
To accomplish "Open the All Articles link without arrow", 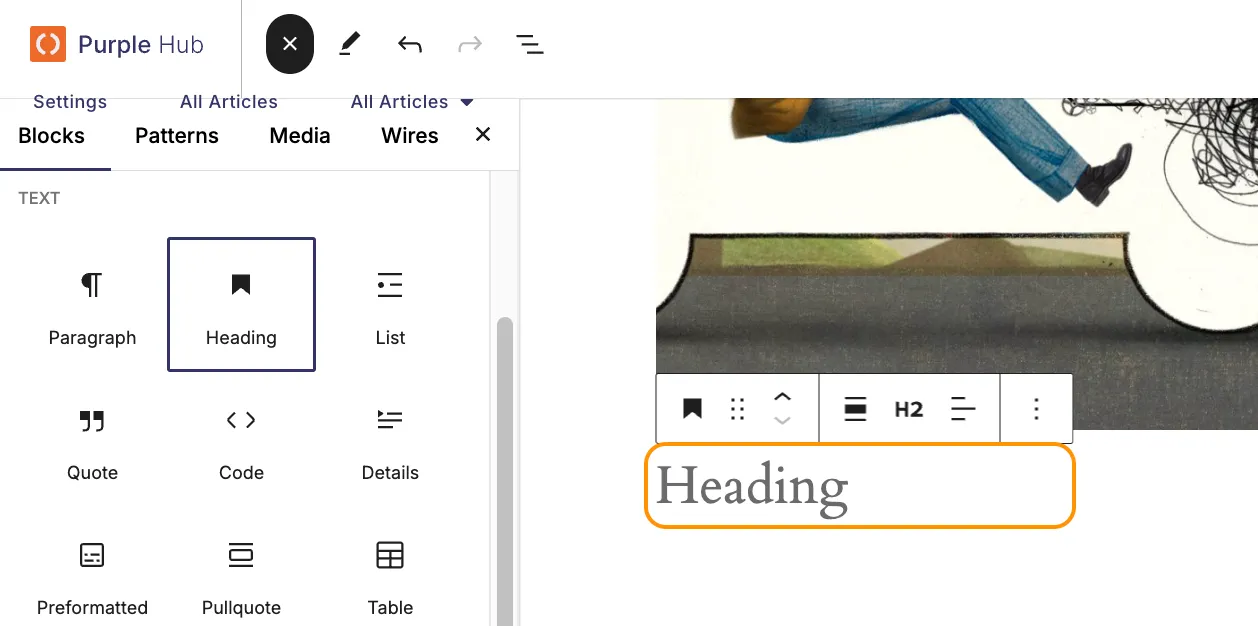I will [x=229, y=102].
